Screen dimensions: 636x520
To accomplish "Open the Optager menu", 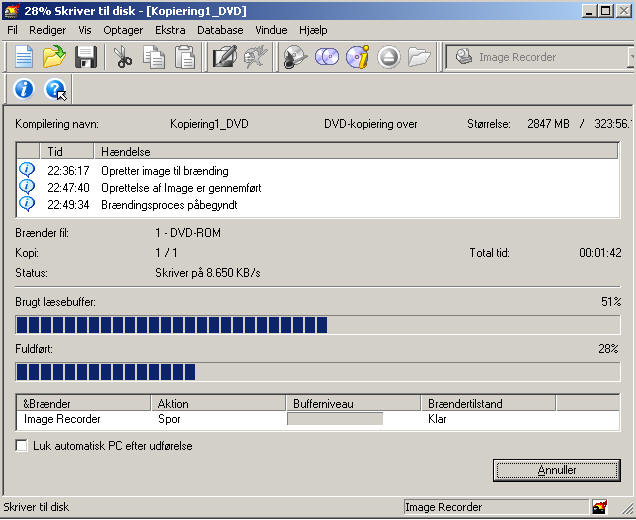I will tap(123, 30).
